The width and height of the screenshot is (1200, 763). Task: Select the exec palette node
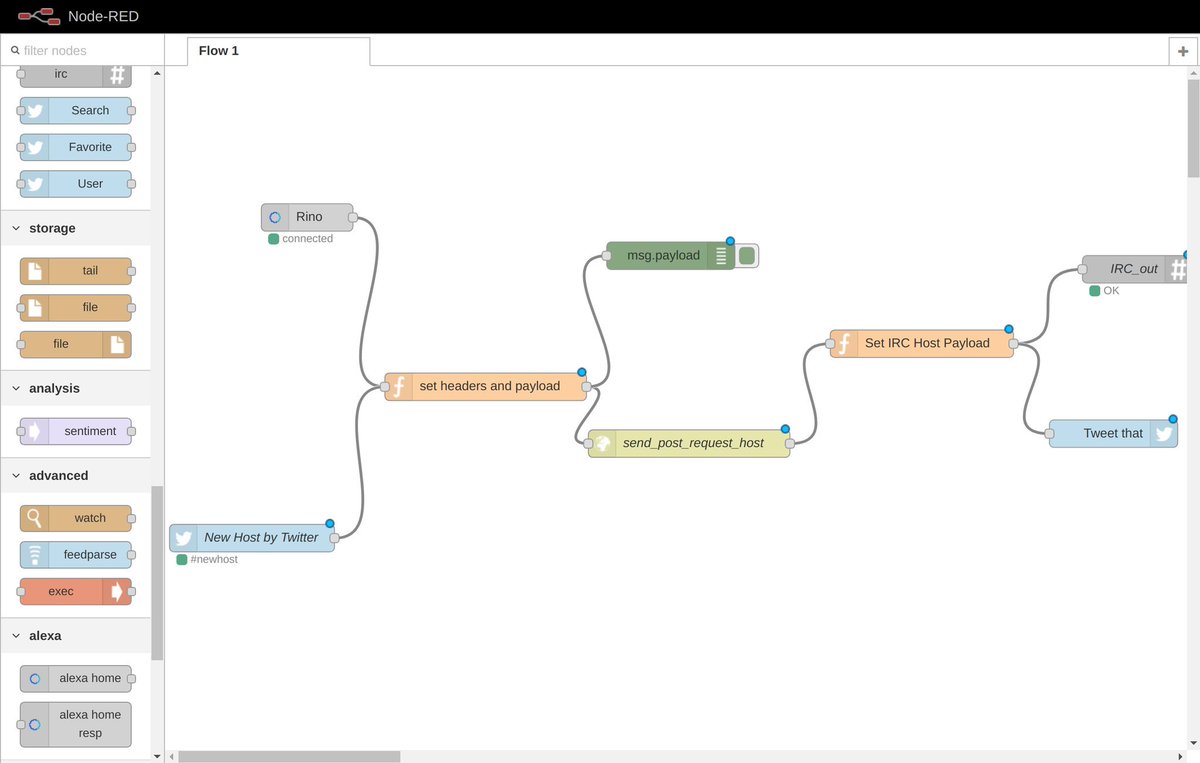pos(75,591)
